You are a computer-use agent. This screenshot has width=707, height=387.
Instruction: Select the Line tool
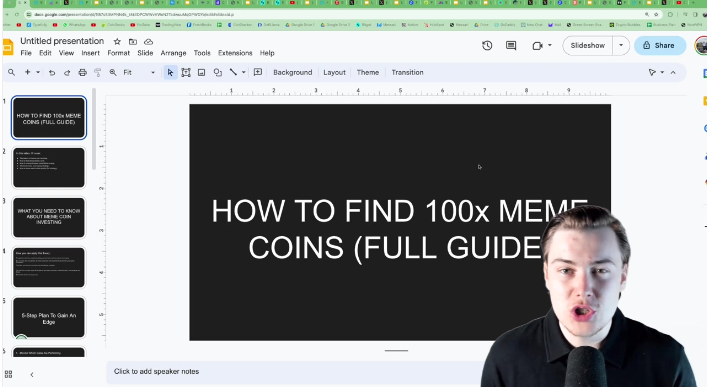coord(233,72)
